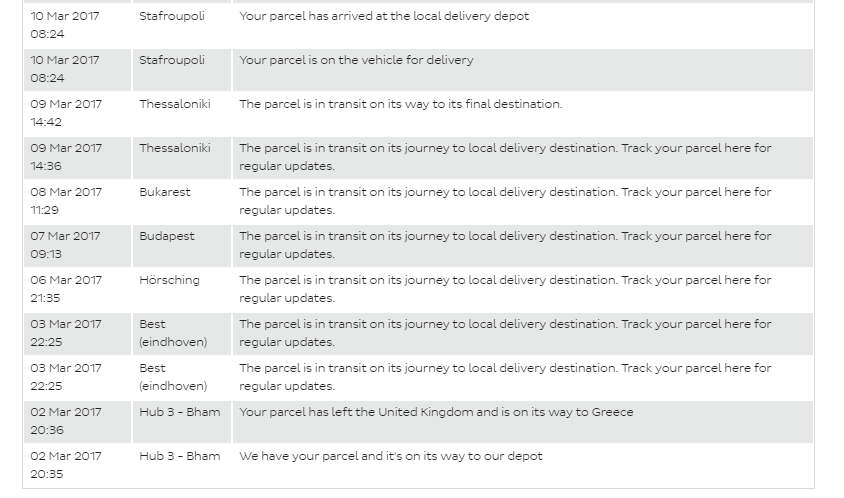Viewport: 844px width, 498px height.
Task: Click the 'left the United Kingdom' status message
Action: pos(436,412)
